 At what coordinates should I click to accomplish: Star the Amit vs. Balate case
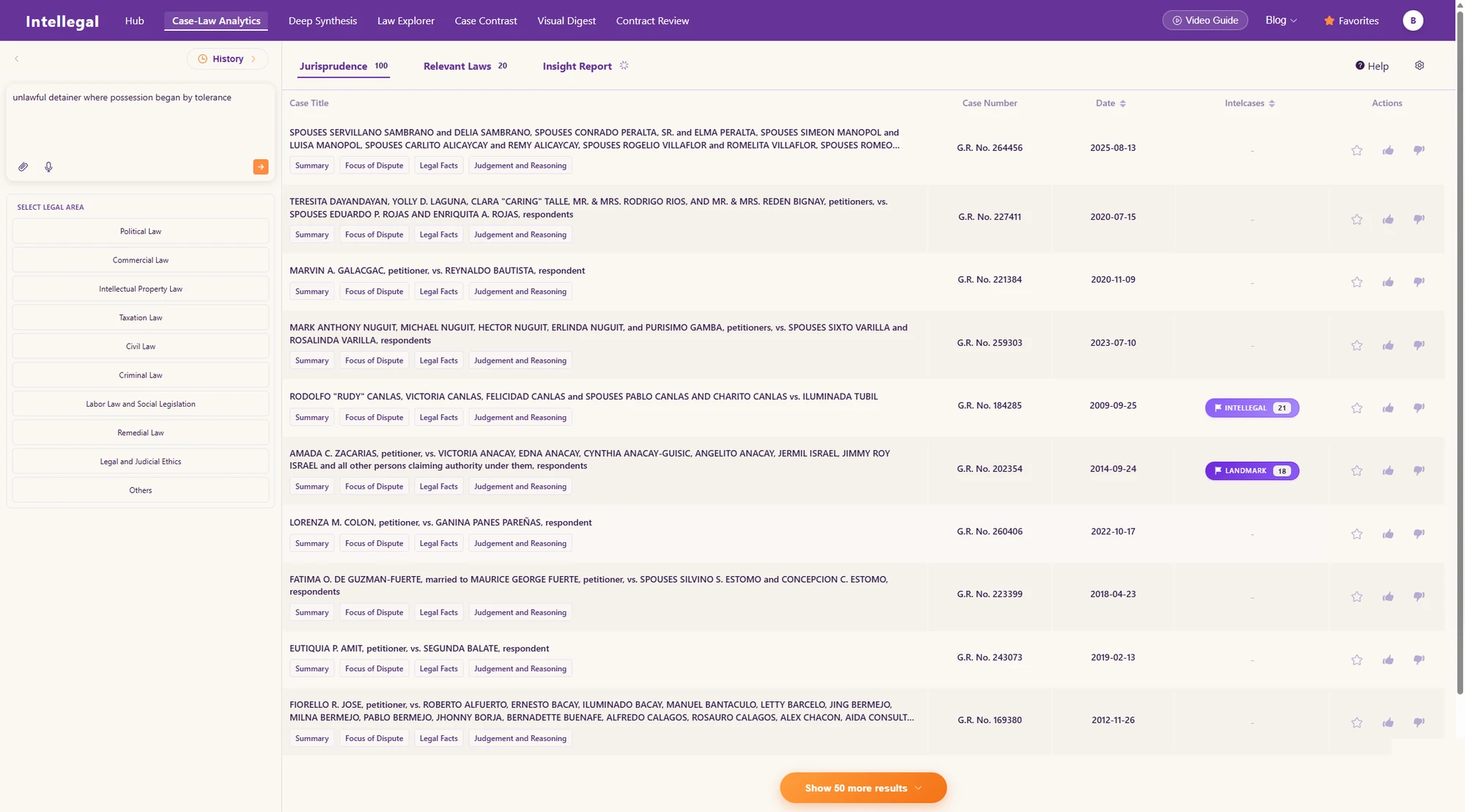tap(1357, 660)
